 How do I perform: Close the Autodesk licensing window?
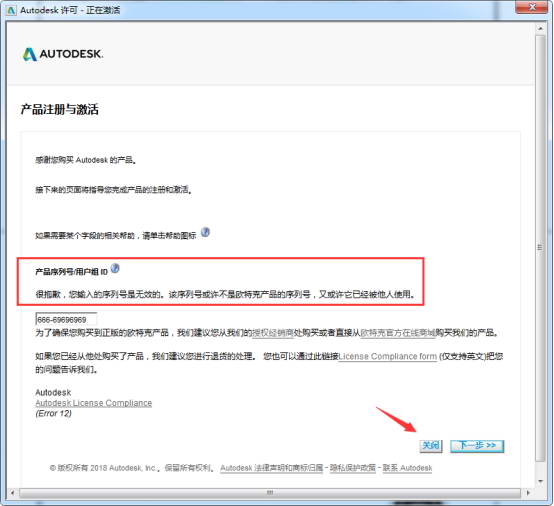click(x=532, y=7)
